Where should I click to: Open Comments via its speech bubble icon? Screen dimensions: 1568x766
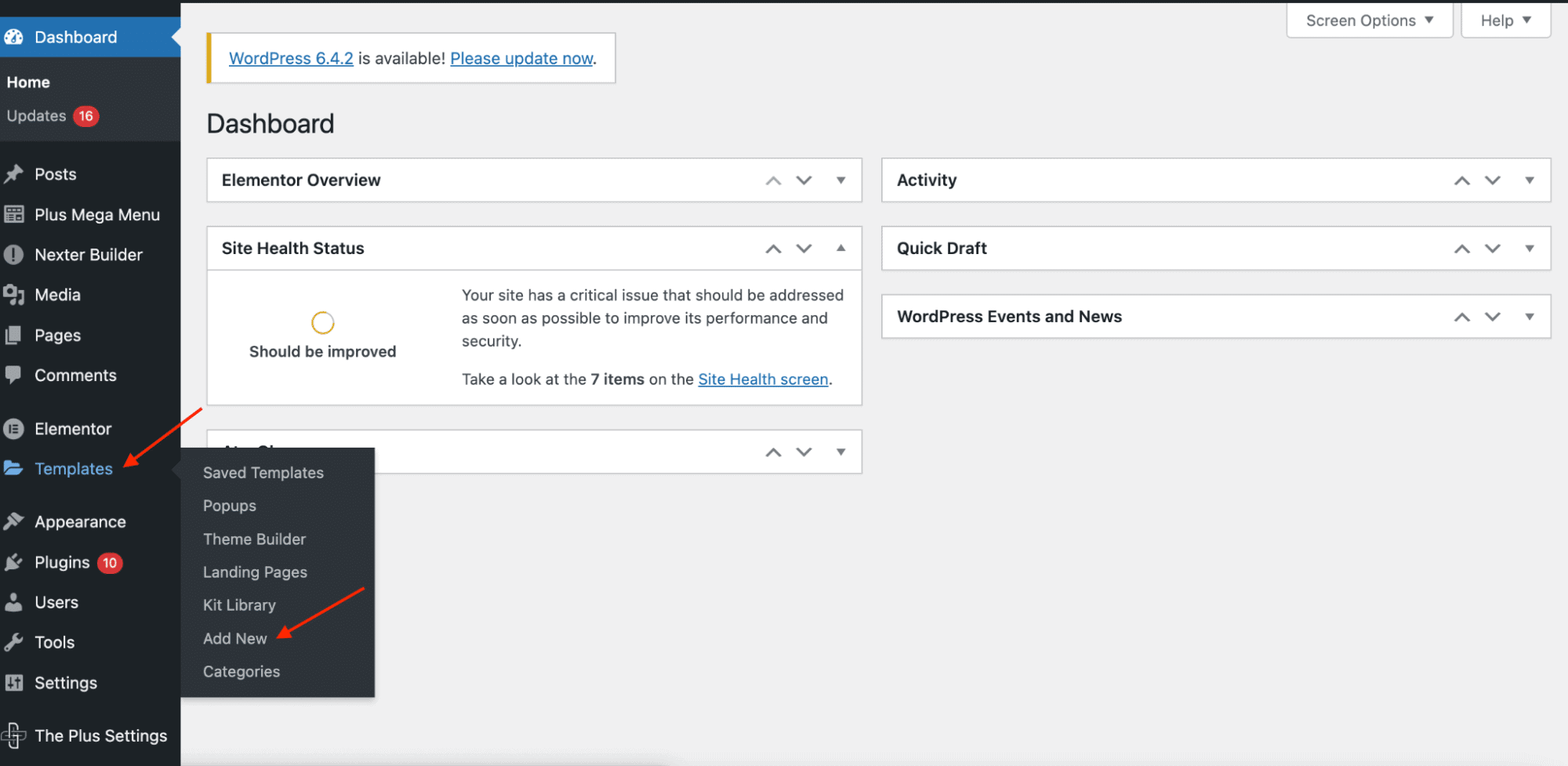tap(16, 375)
